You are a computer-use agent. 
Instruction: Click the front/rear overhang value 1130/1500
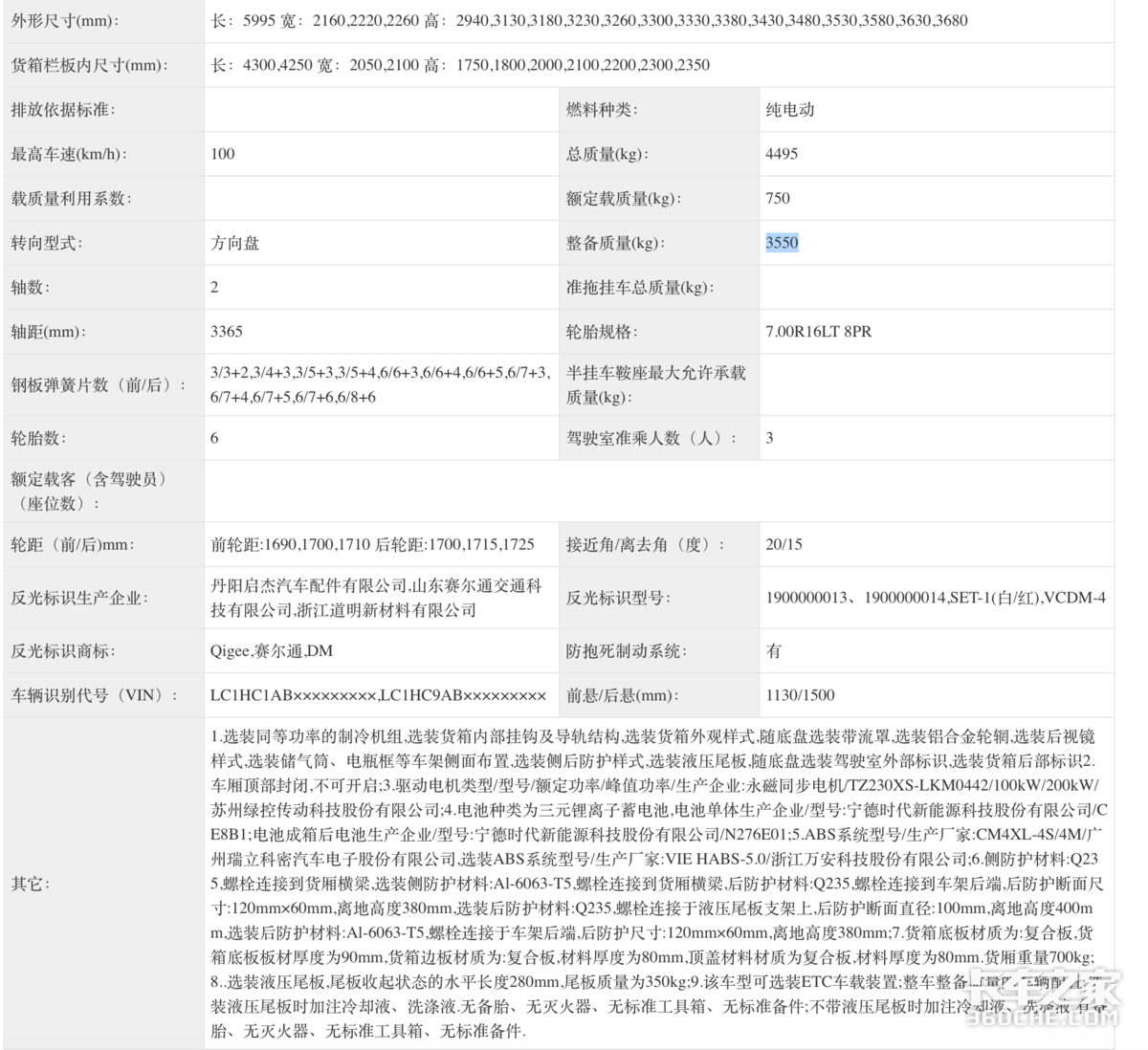point(800,695)
